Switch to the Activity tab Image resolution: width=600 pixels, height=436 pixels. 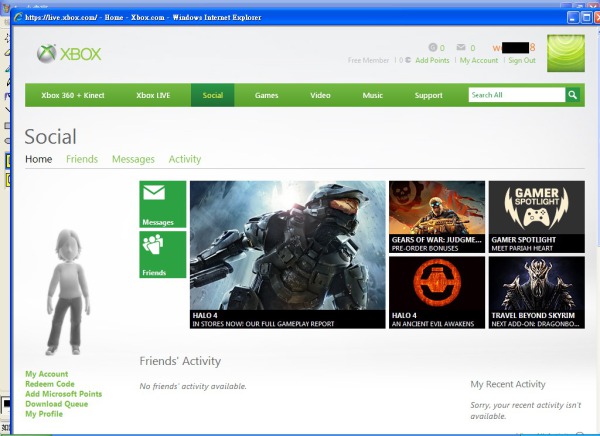185,159
